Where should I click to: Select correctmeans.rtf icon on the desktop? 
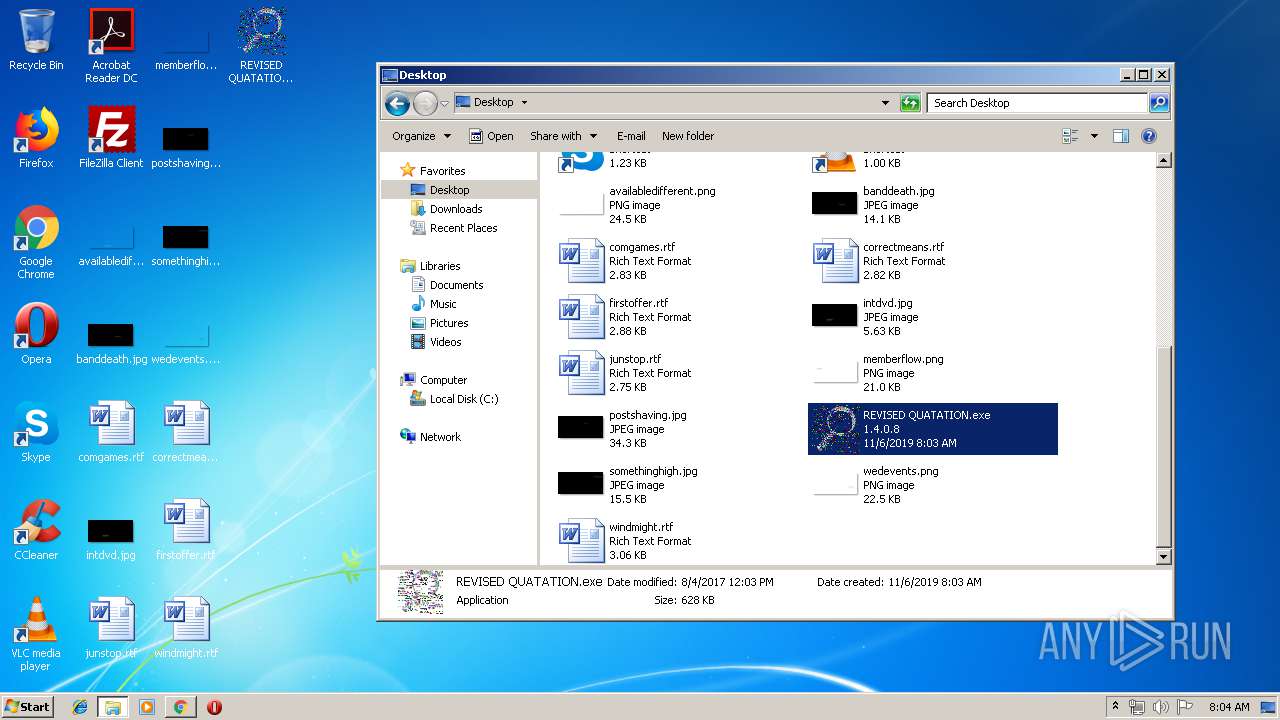[186, 432]
